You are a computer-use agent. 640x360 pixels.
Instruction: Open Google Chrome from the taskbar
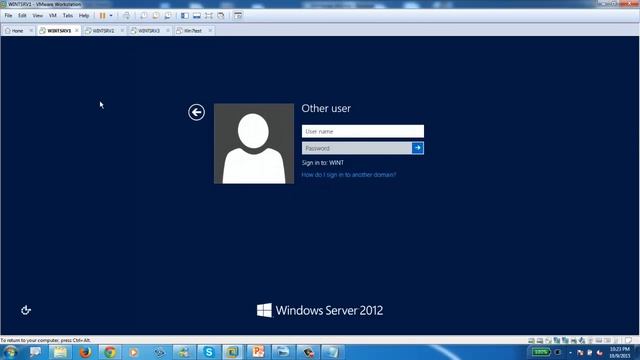(x=110, y=352)
